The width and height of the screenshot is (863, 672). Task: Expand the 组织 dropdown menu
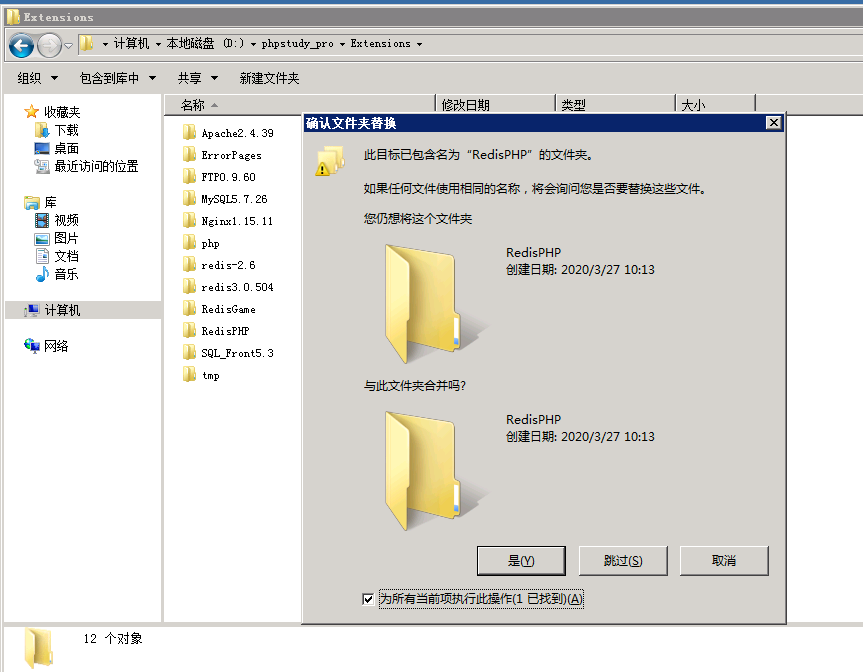38,78
